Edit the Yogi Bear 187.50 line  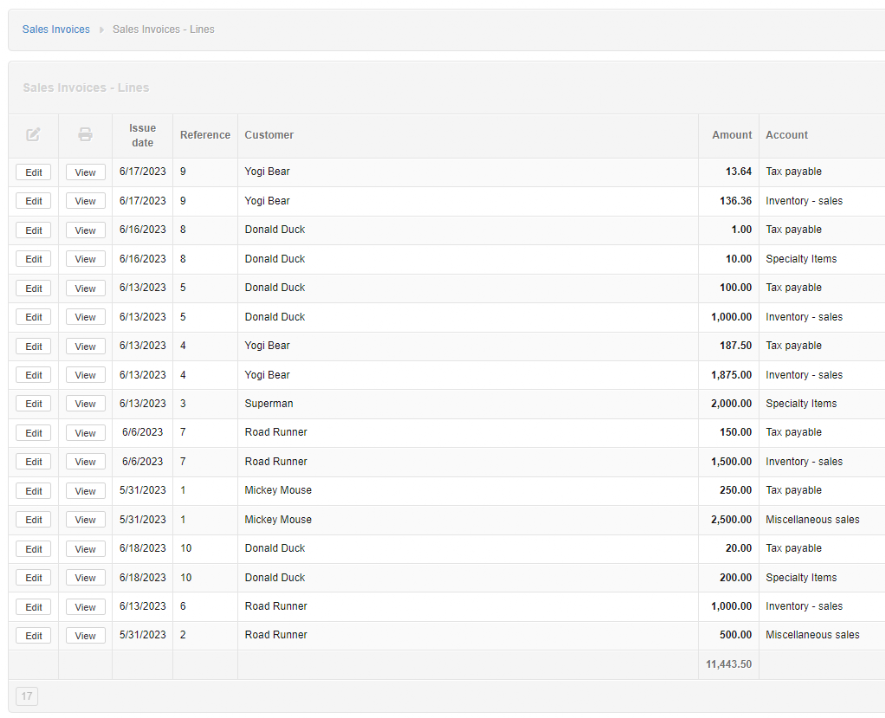[x=33, y=347]
